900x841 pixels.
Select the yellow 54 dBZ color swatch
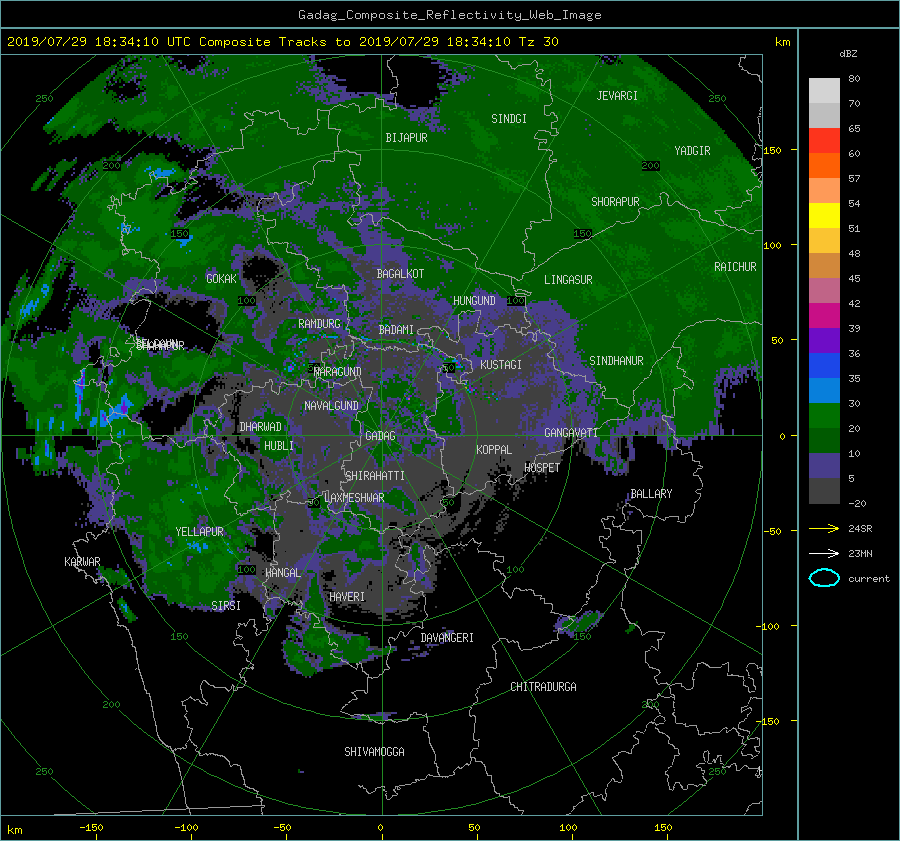(x=824, y=216)
